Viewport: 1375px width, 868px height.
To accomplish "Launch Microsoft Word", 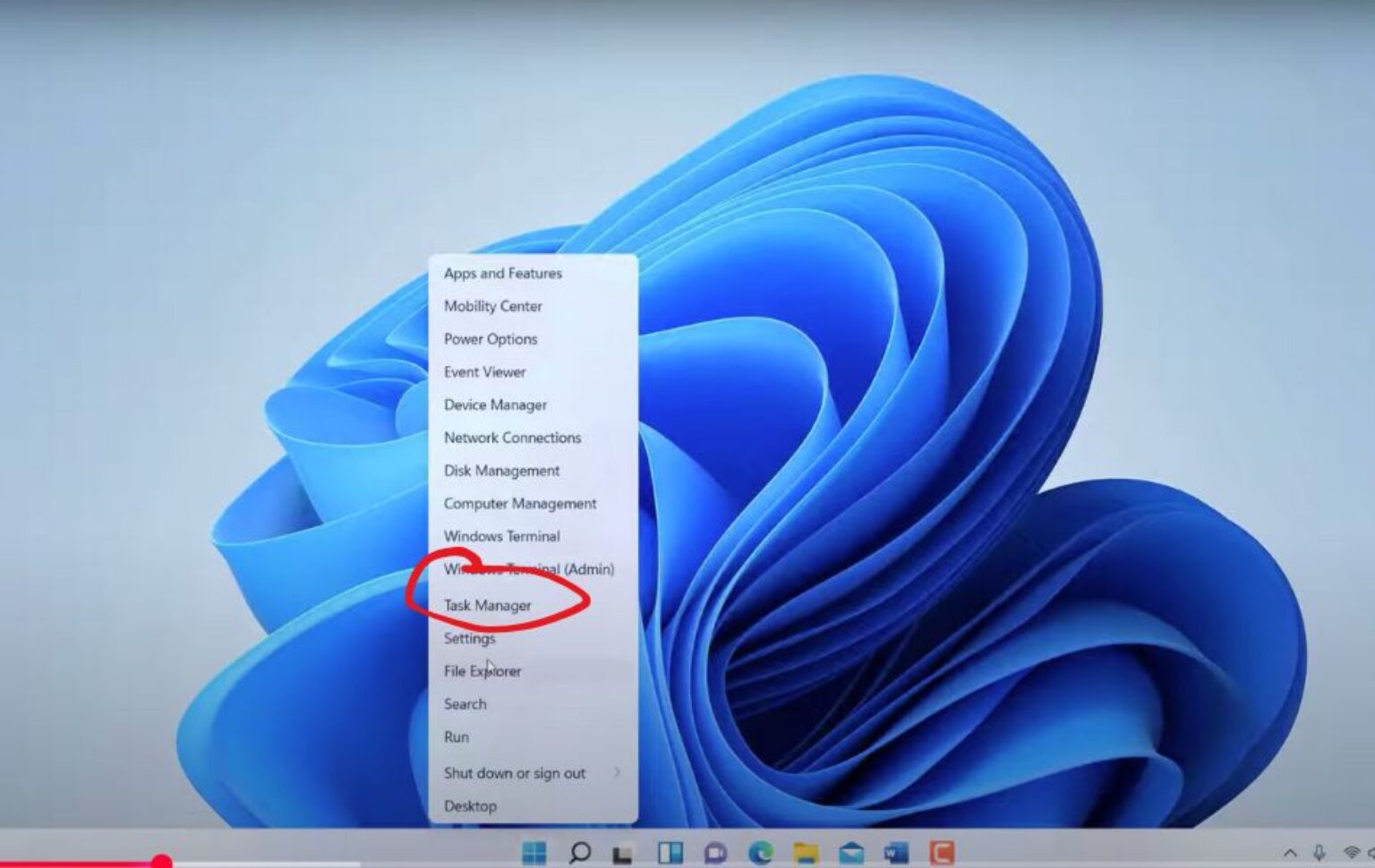I will click(895, 853).
